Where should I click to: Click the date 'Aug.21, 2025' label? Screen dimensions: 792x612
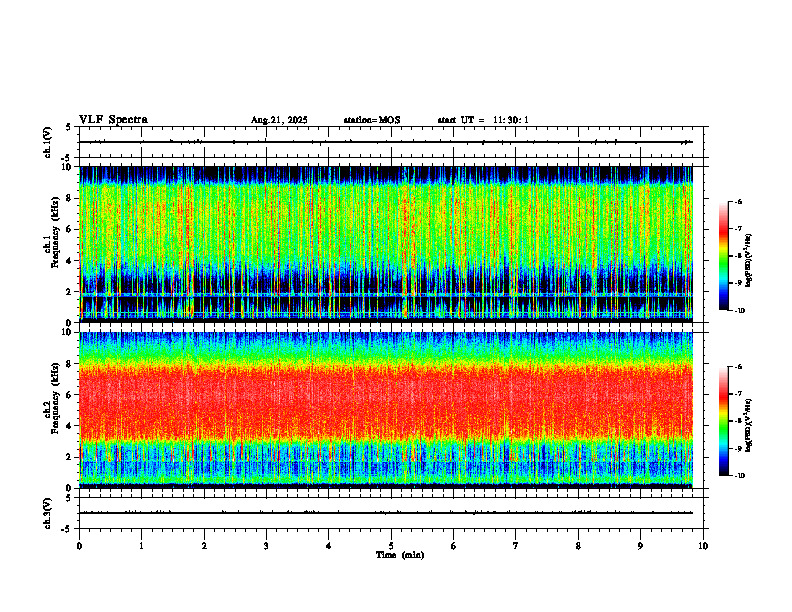pyautogui.click(x=279, y=120)
